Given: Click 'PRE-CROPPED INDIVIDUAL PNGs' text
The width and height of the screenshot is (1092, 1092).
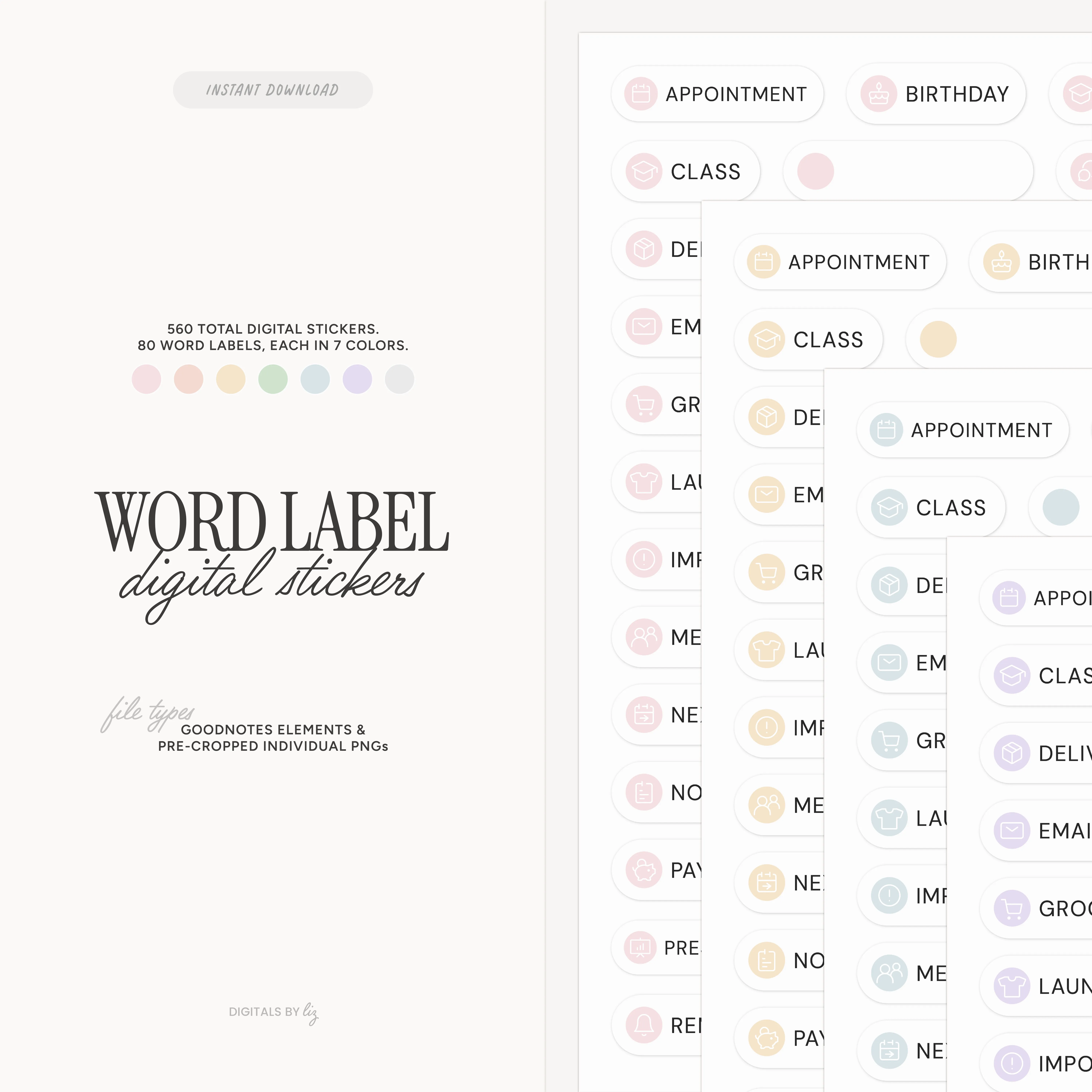Looking at the screenshot, I should coord(273,746).
